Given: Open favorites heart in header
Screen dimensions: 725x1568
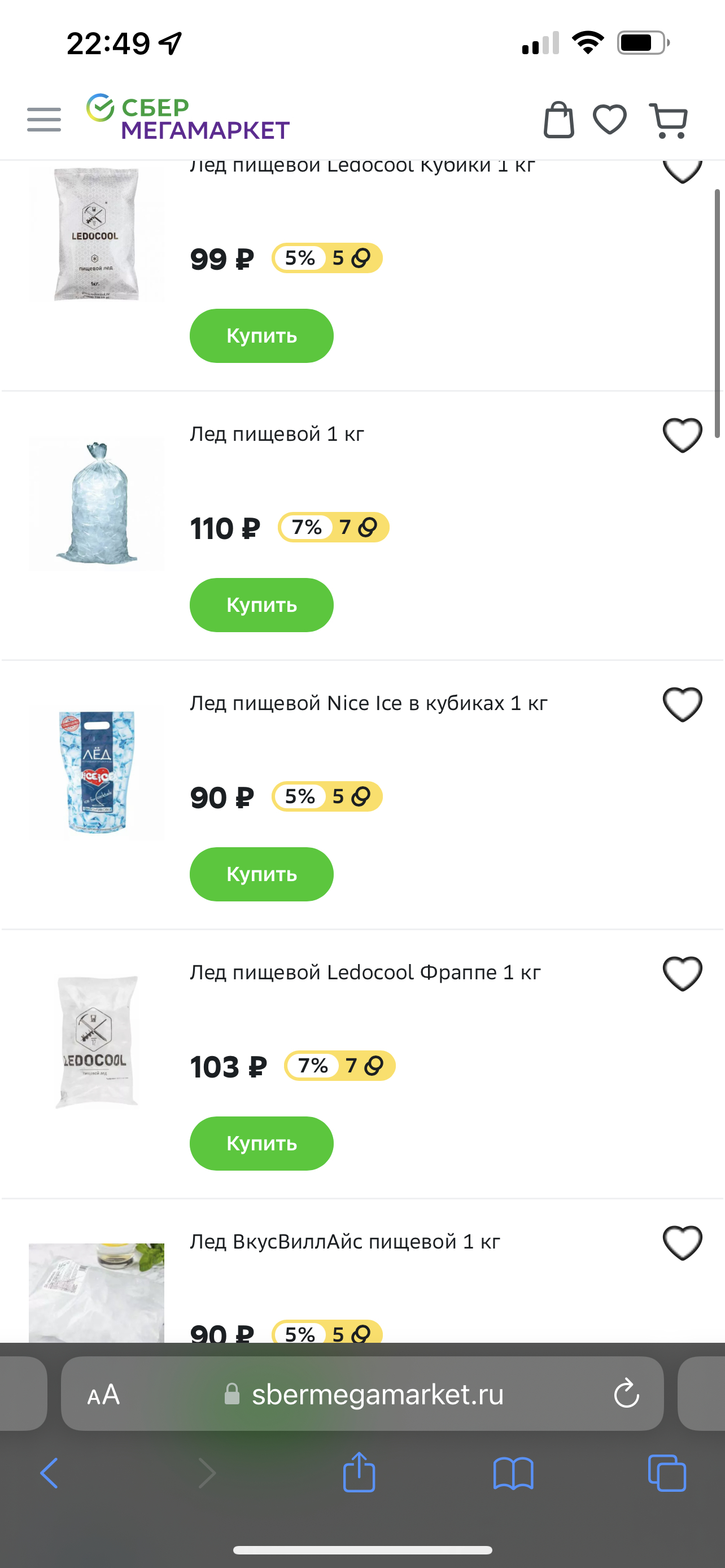Looking at the screenshot, I should [609, 119].
